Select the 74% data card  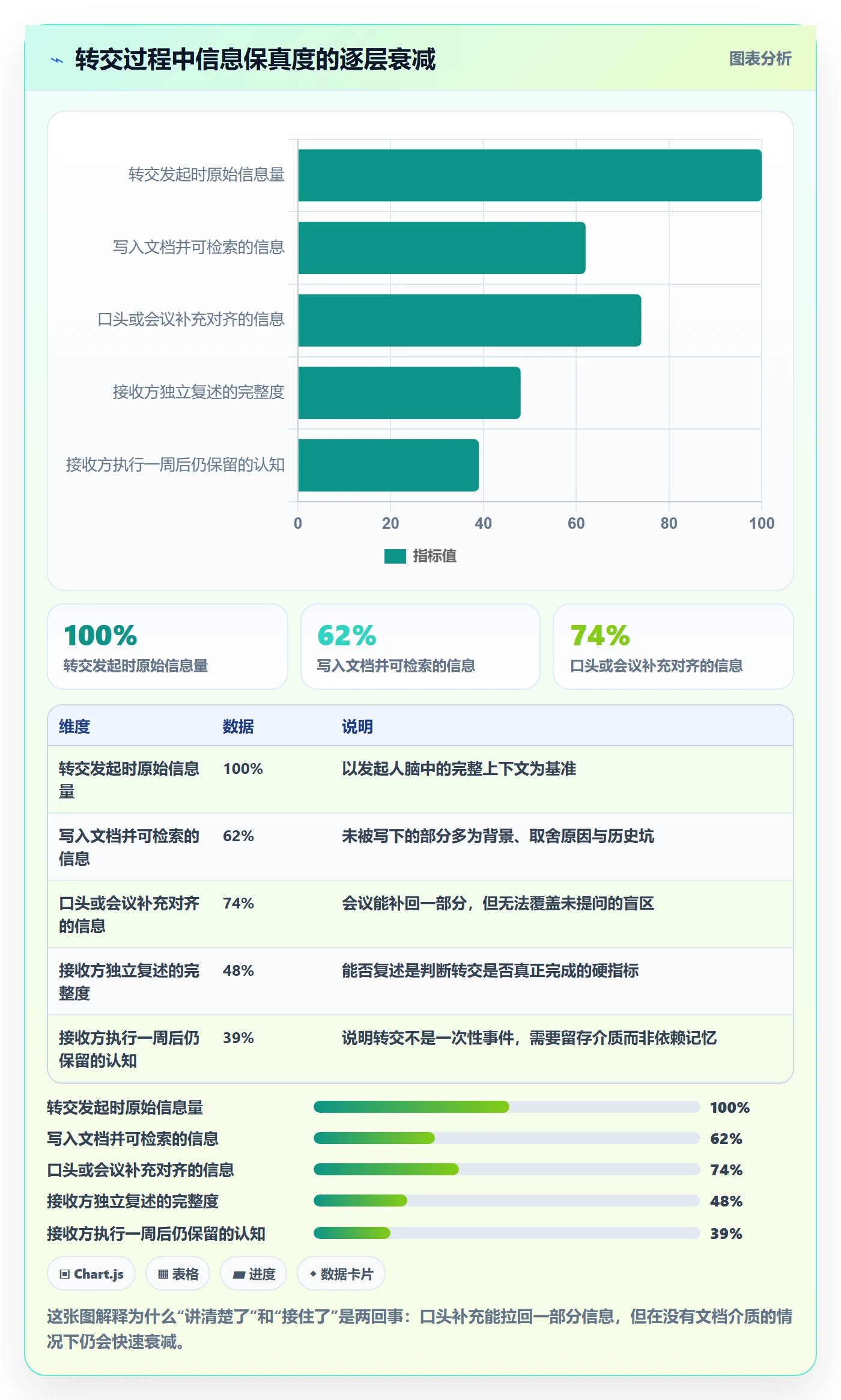click(x=673, y=647)
